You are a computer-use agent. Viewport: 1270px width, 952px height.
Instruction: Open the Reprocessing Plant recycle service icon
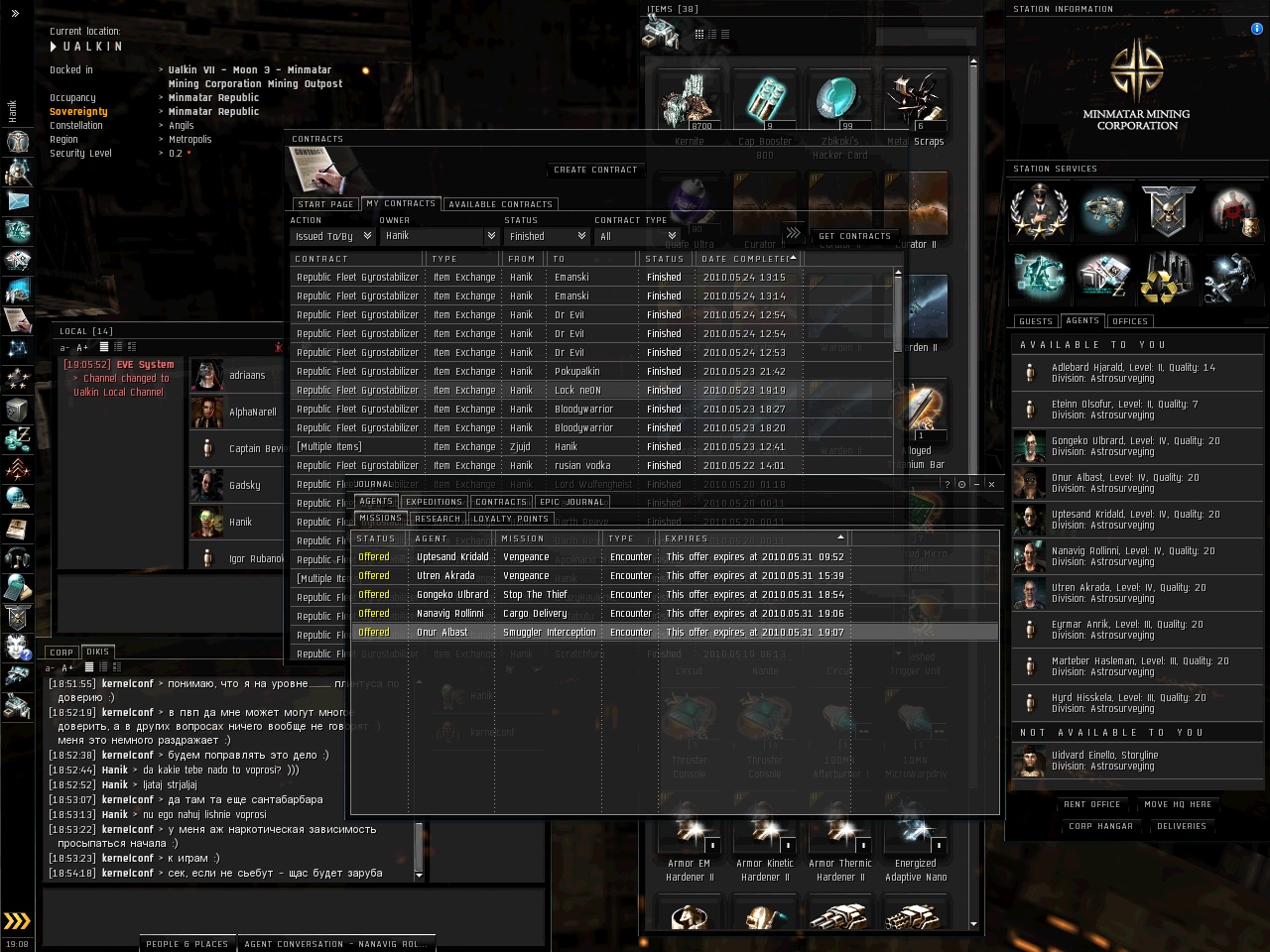tap(1168, 278)
